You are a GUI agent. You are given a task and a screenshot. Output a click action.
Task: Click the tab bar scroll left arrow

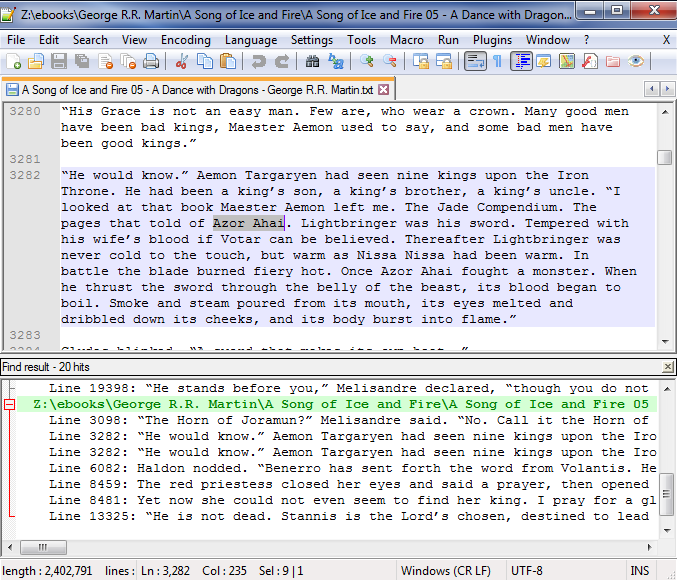(652, 89)
